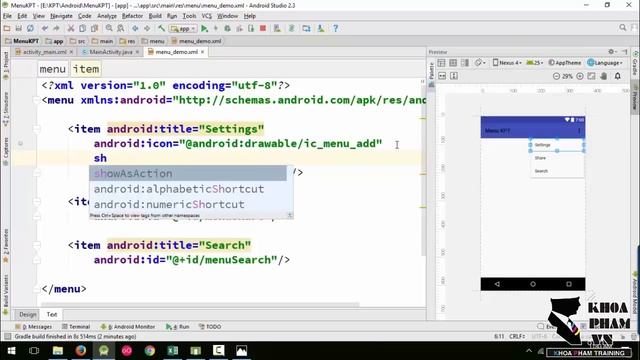
Task: Click the Open folder toolbar icon
Action: point(7,28)
